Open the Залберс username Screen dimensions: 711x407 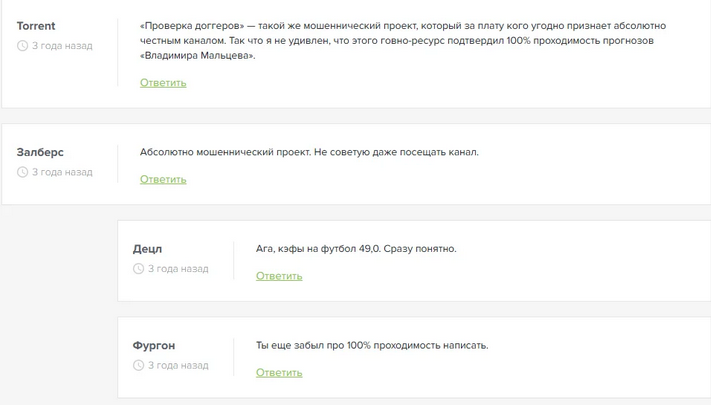(x=40, y=152)
